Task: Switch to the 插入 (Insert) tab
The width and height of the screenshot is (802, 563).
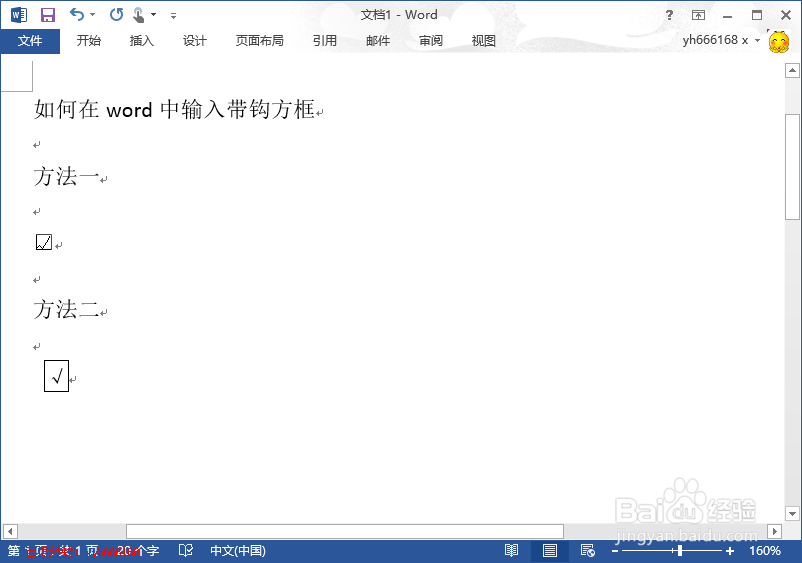Action: [x=142, y=41]
